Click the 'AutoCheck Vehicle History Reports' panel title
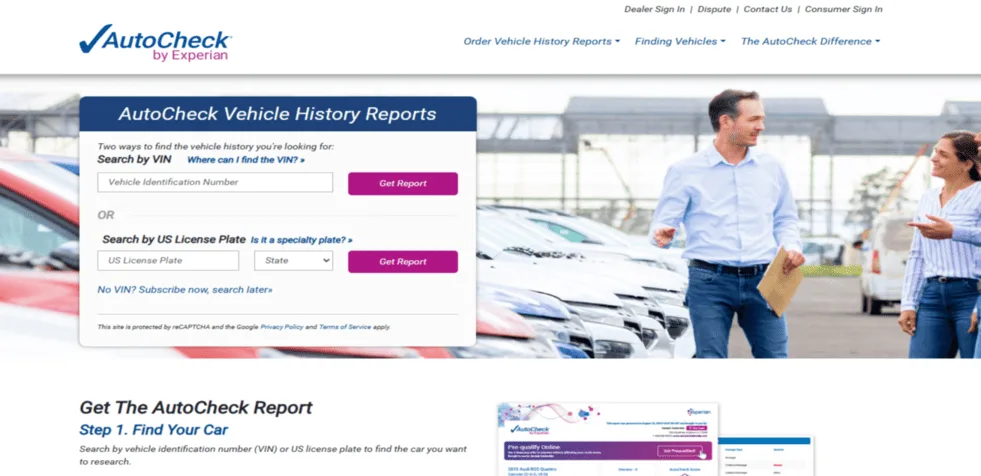Viewport: 981px width, 476px height. (x=278, y=114)
